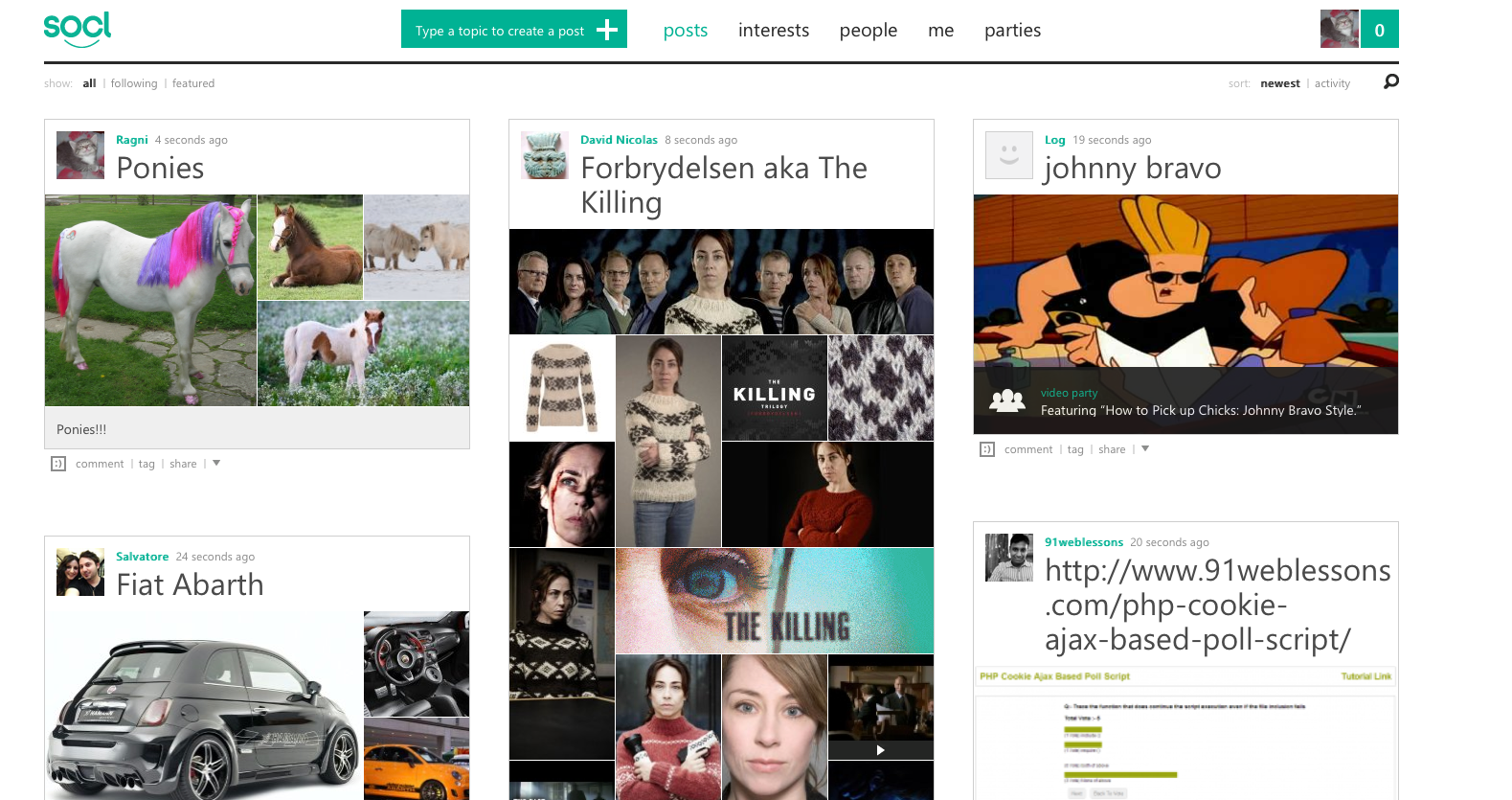Open the woman with bloodied face image
Screen dimensions: 1512x800
562,494
